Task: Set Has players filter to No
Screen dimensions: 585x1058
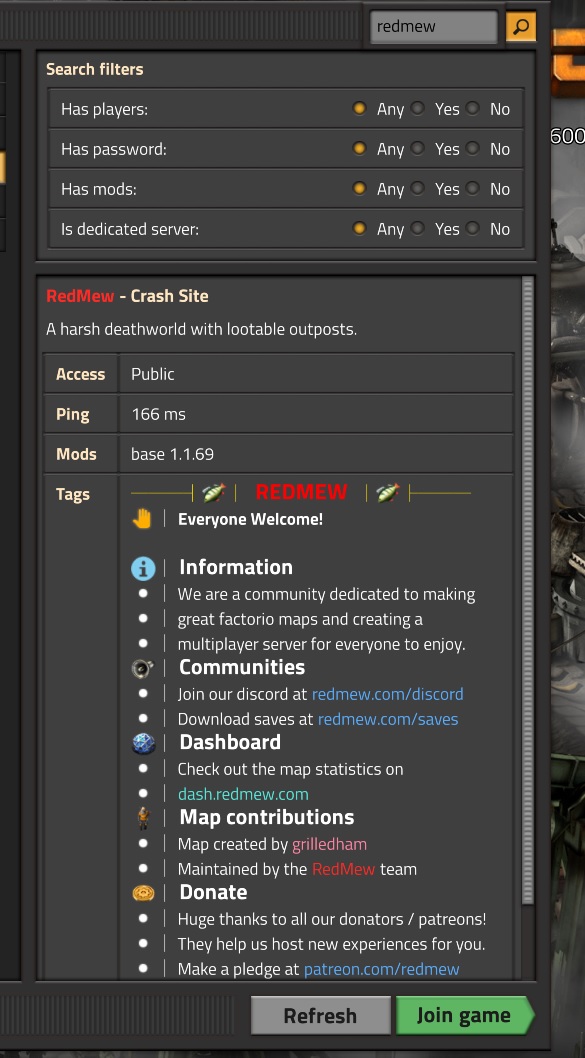Action: click(473, 109)
